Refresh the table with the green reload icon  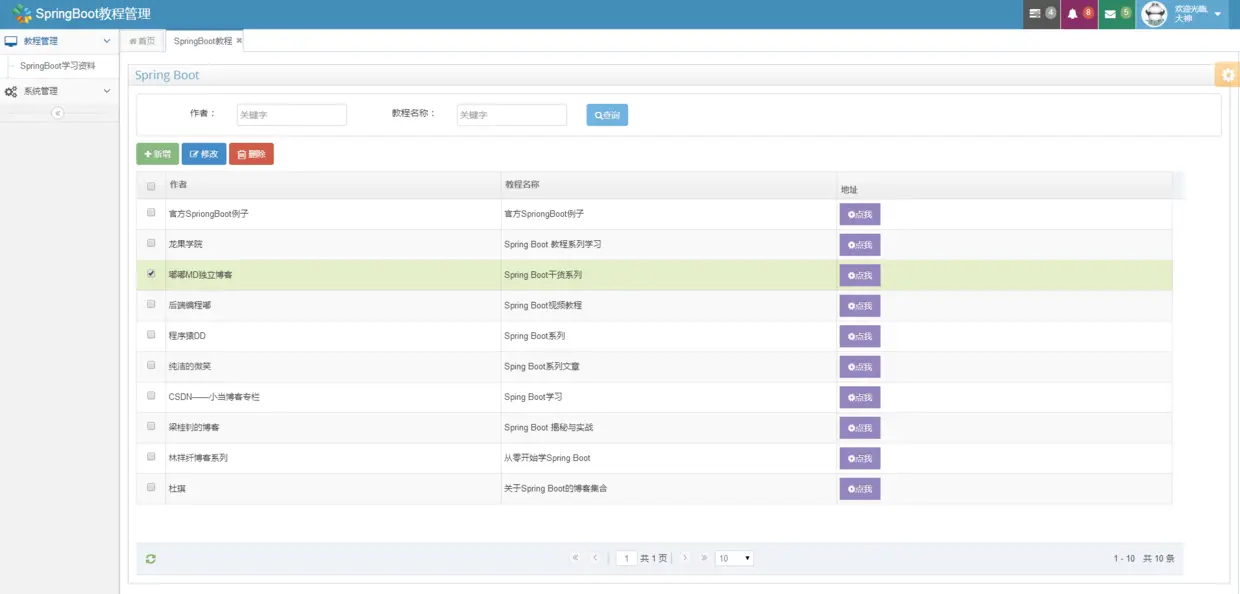tap(151, 559)
